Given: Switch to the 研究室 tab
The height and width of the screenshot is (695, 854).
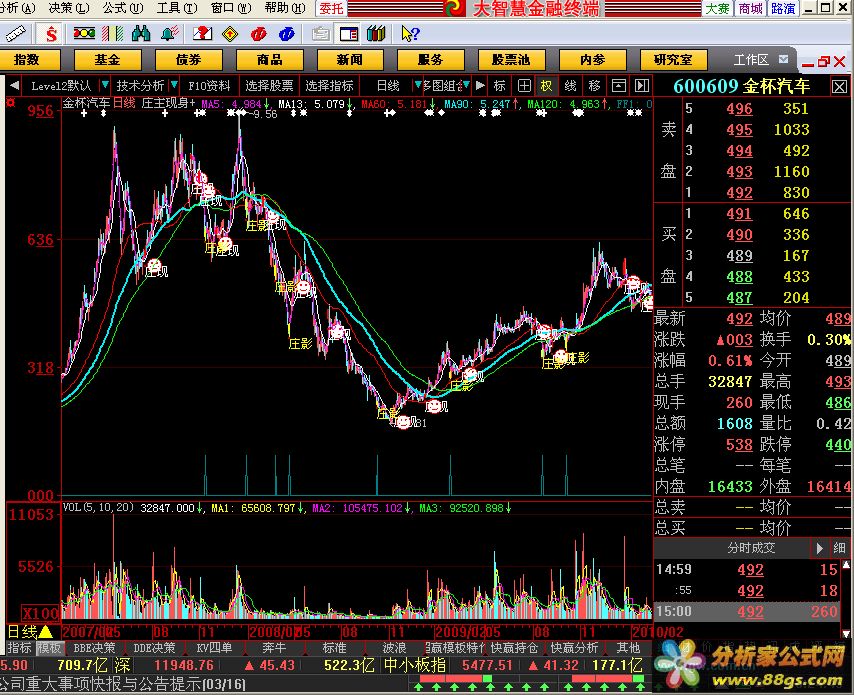Looking at the screenshot, I should 673,59.
